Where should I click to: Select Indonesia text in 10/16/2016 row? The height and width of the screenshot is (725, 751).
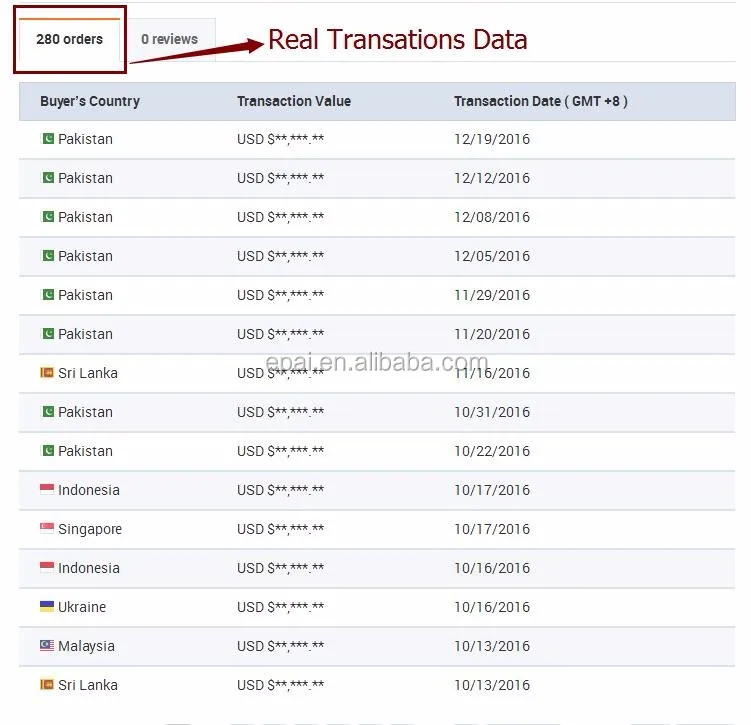tap(89, 568)
